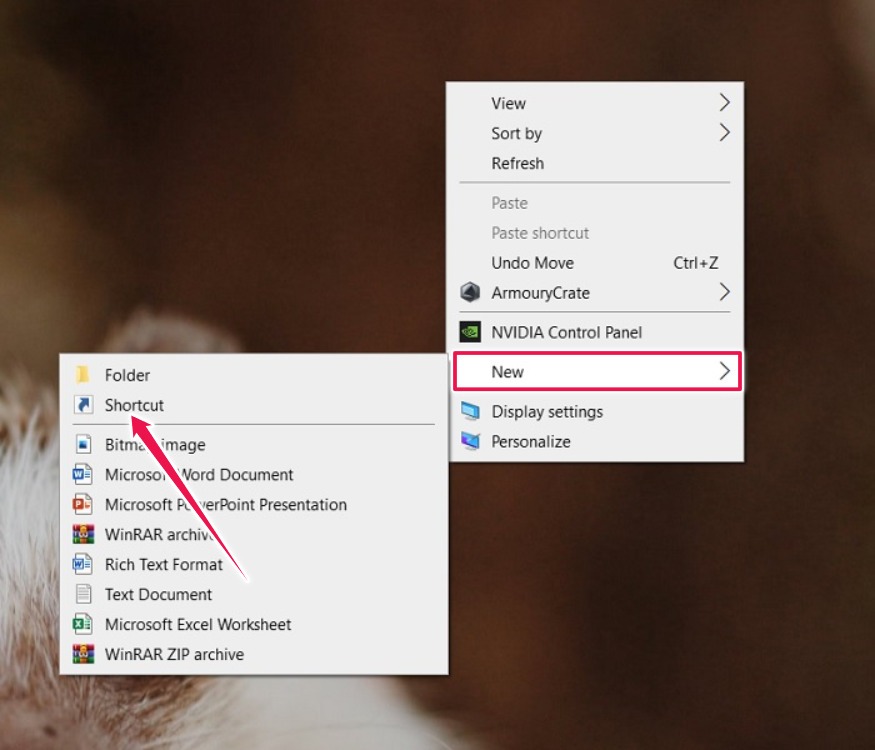Screen dimensions: 875x750
Task: Click Undo Move
Action: (532, 262)
